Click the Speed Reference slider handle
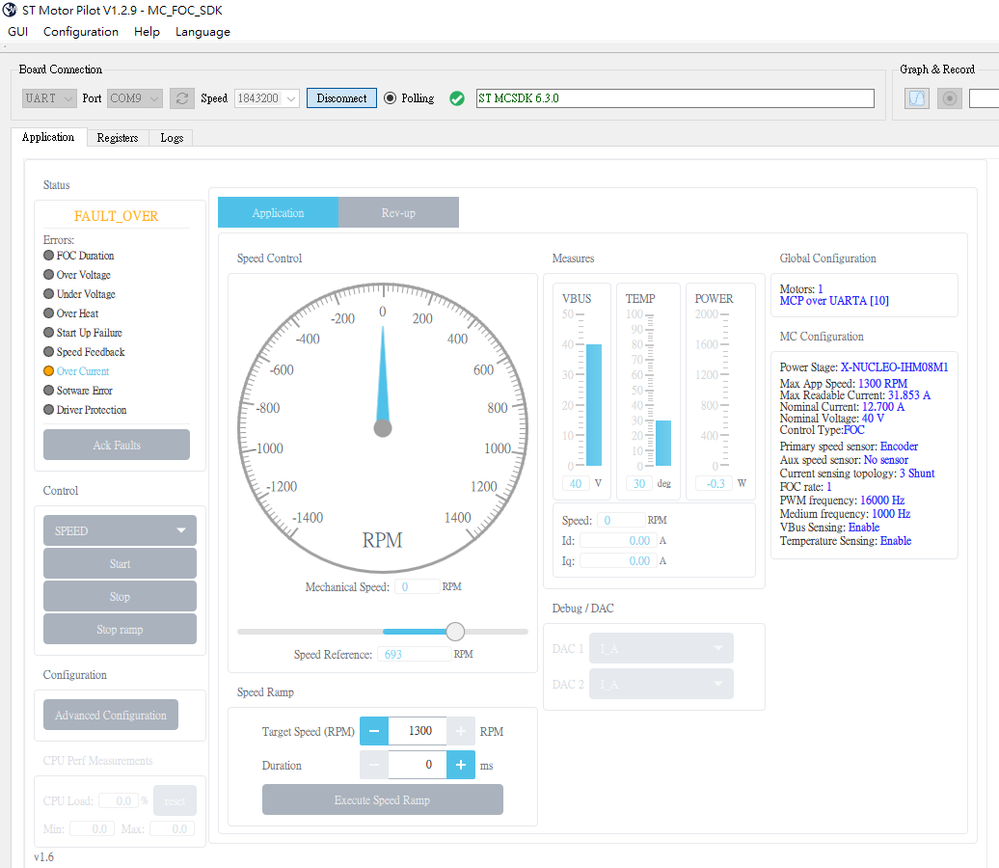Screen dimensions: 999x868 click(455, 631)
